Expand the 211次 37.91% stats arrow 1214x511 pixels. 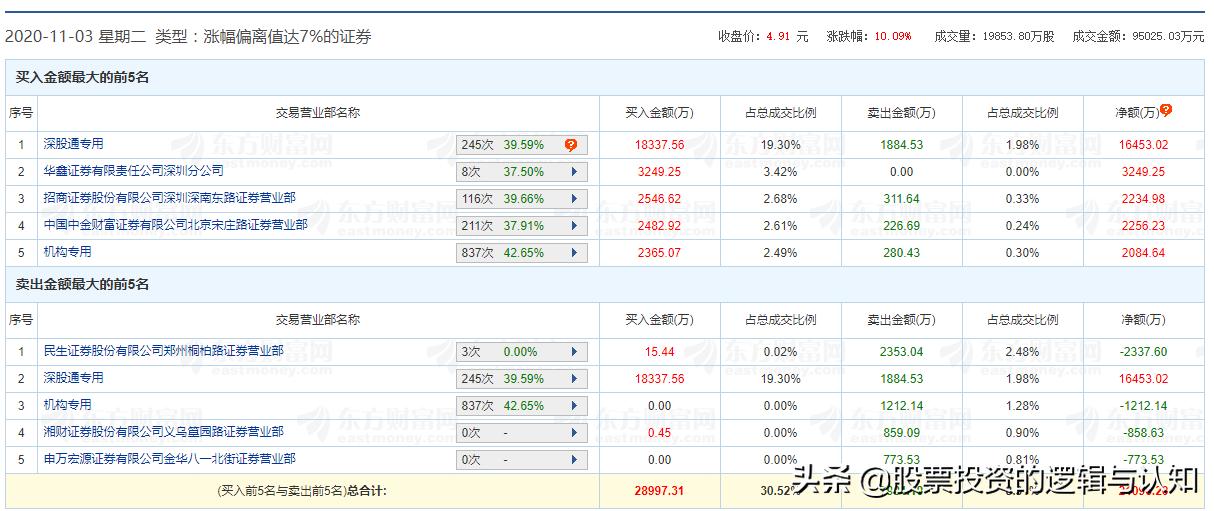click(x=574, y=226)
